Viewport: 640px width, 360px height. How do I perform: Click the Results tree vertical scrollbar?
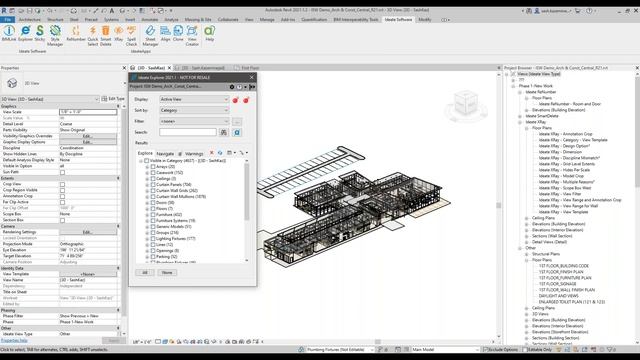click(x=247, y=192)
